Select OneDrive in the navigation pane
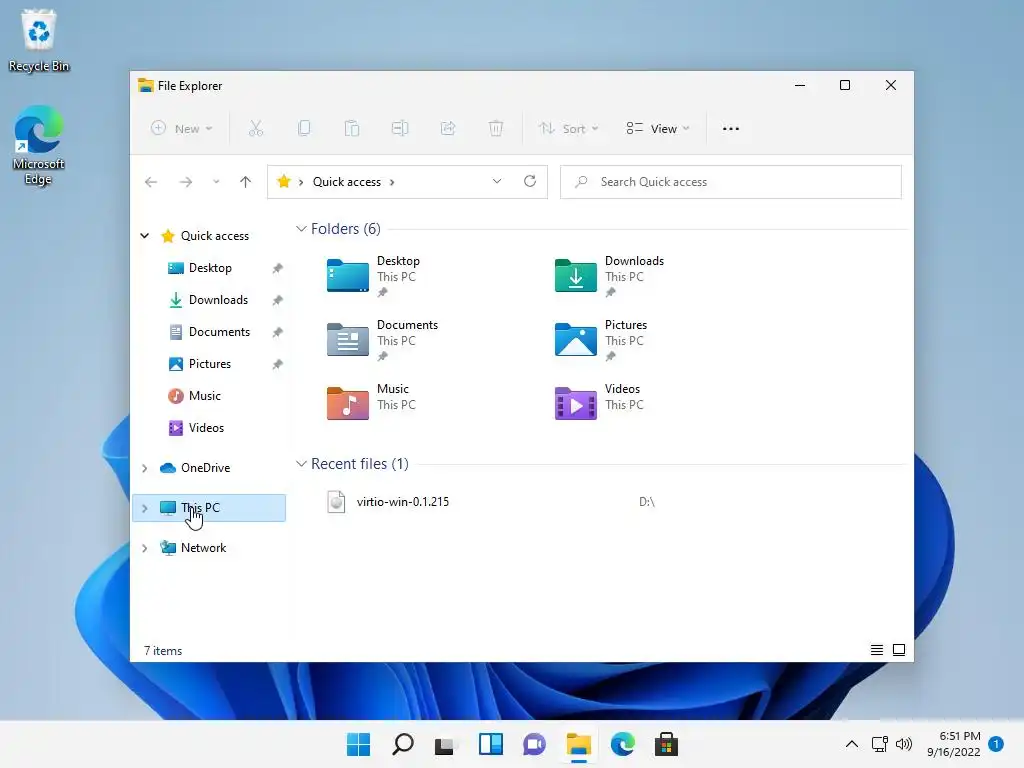The width and height of the screenshot is (1024, 768). tap(205, 468)
